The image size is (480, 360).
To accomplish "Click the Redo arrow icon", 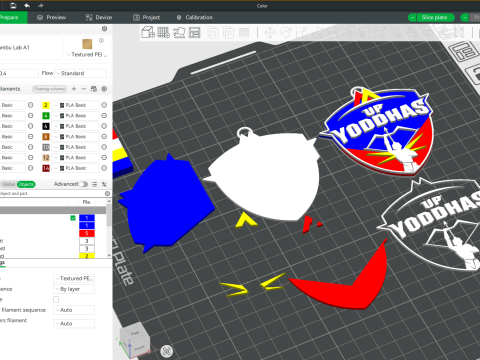I will pyautogui.click(x=40, y=6).
